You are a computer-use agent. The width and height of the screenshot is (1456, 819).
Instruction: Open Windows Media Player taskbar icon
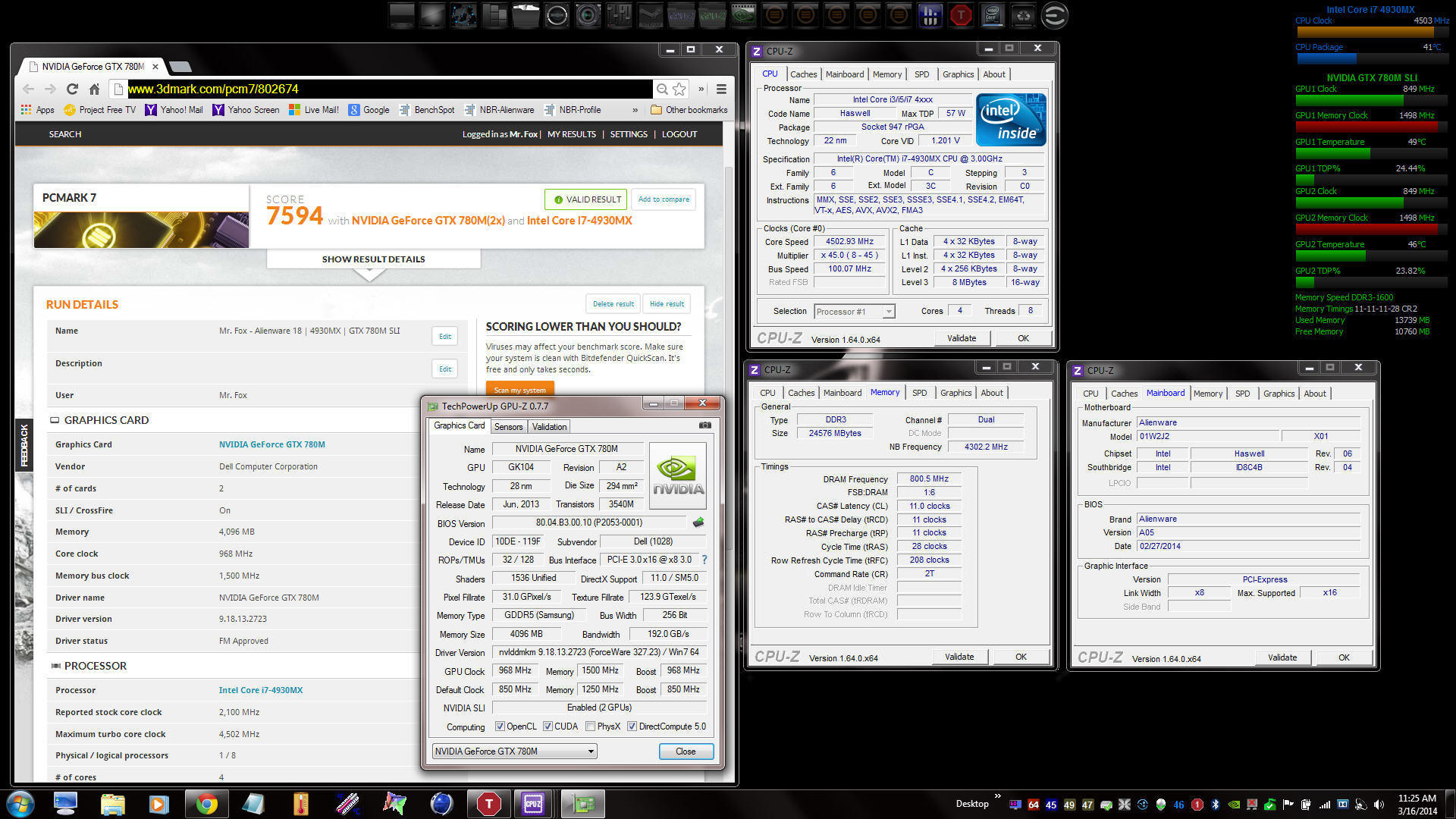click(158, 804)
